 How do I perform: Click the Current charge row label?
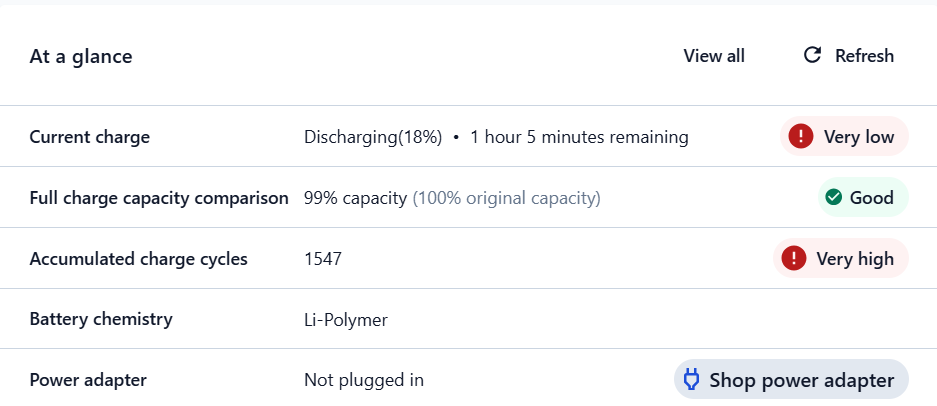[x=90, y=137]
